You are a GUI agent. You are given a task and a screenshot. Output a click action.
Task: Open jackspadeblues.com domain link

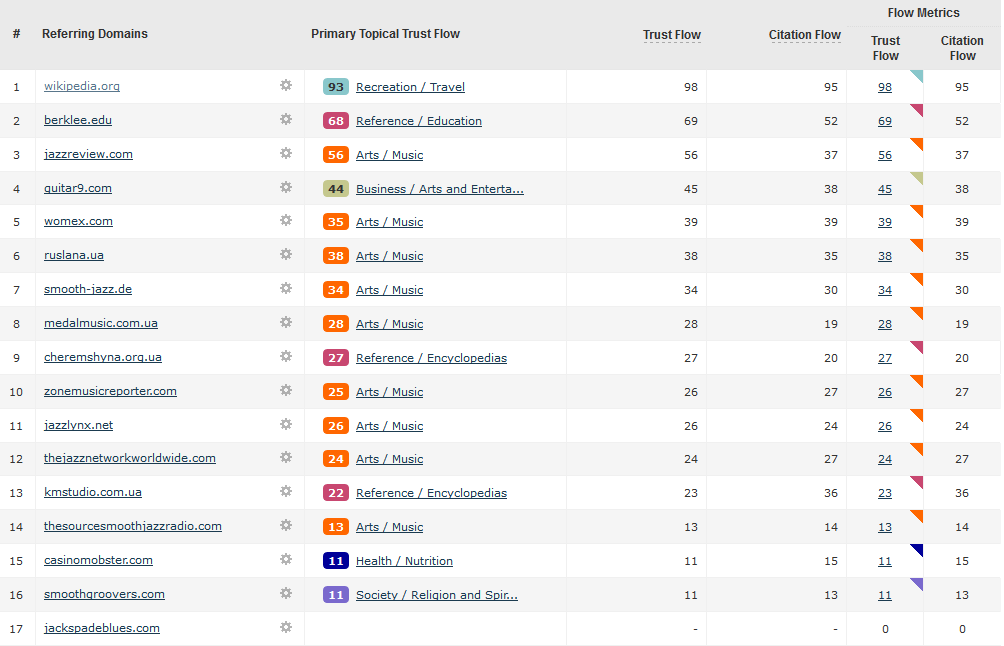pyautogui.click(x=101, y=628)
